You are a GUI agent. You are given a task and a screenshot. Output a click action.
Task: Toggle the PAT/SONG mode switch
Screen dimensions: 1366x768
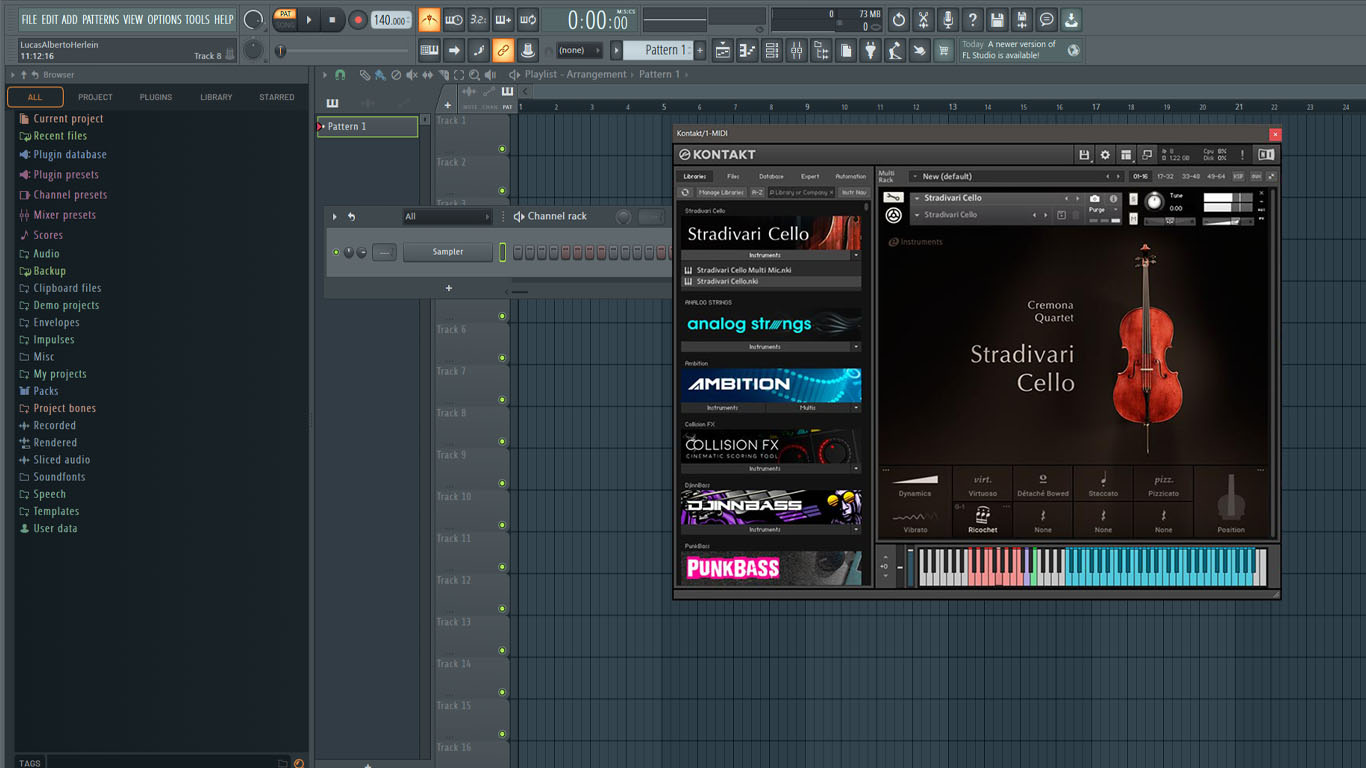pyautogui.click(x=285, y=20)
